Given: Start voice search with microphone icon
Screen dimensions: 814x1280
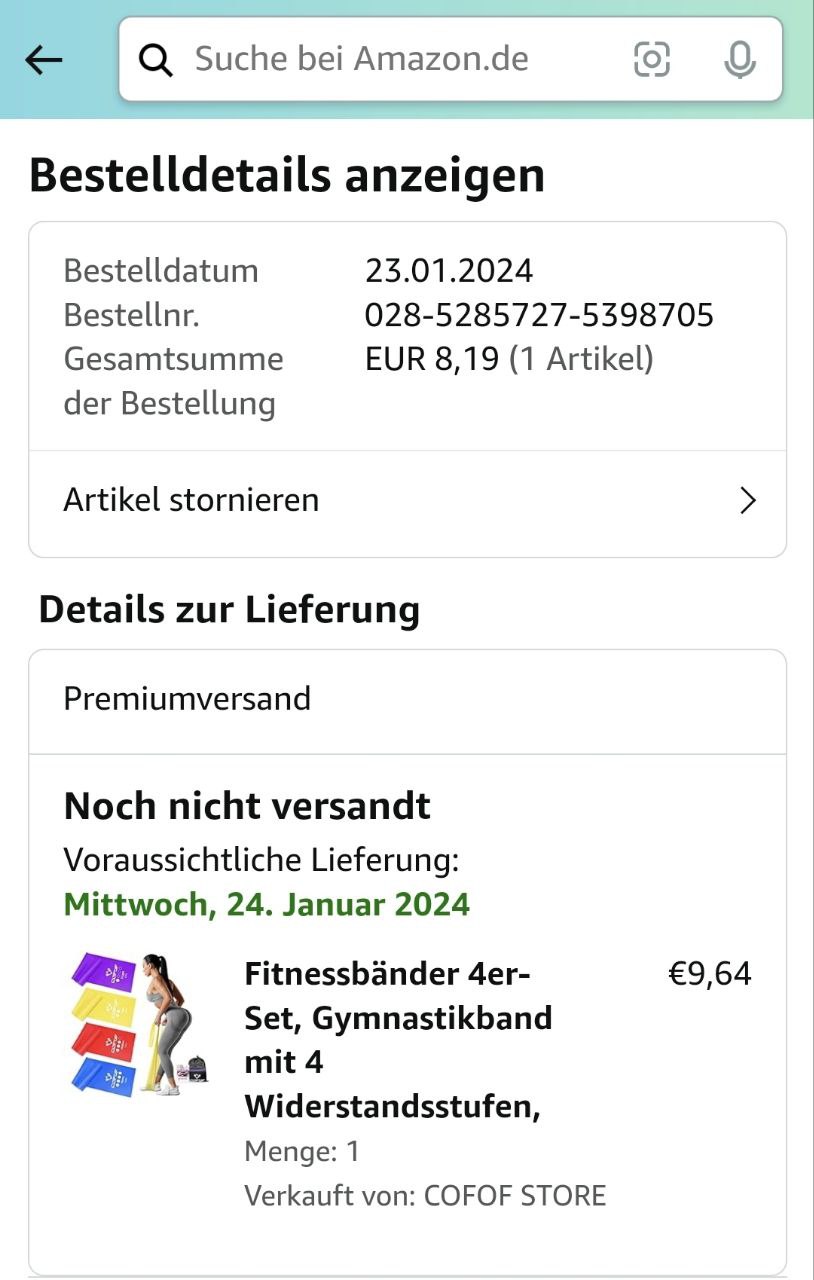Looking at the screenshot, I should pos(740,60).
